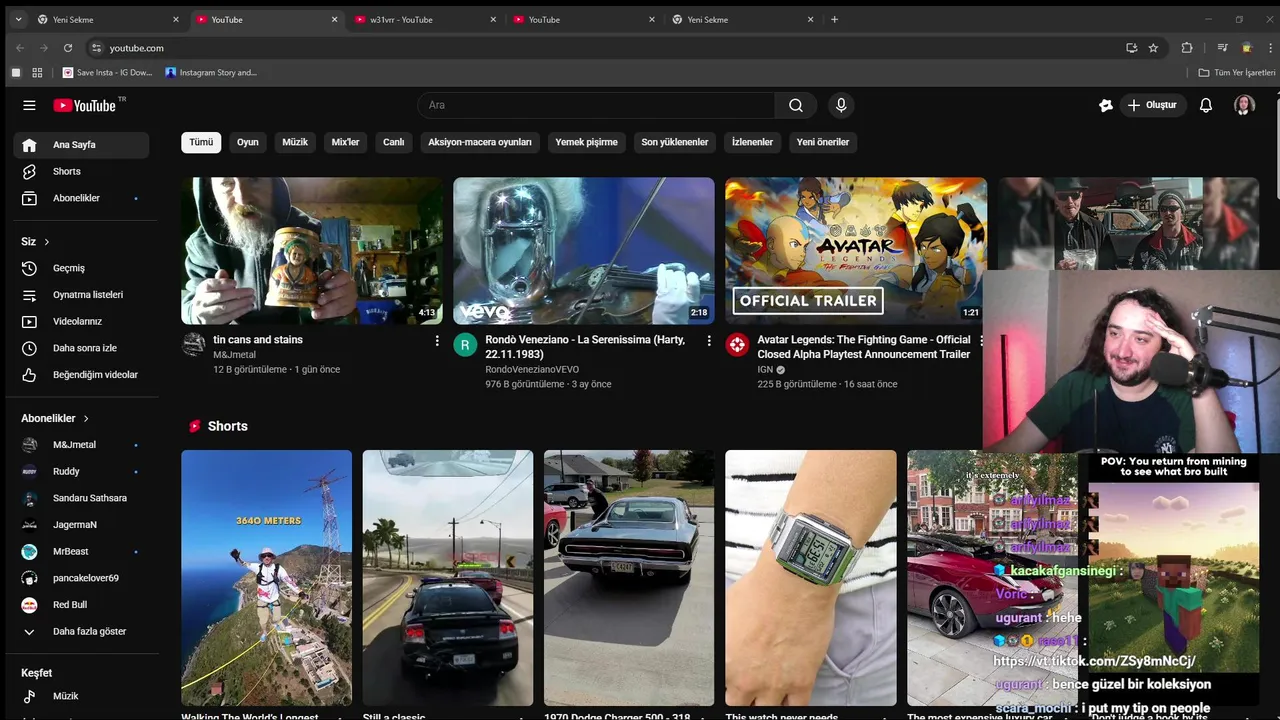Select the Aksiyon-macera oyunları chip

(480, 142)
